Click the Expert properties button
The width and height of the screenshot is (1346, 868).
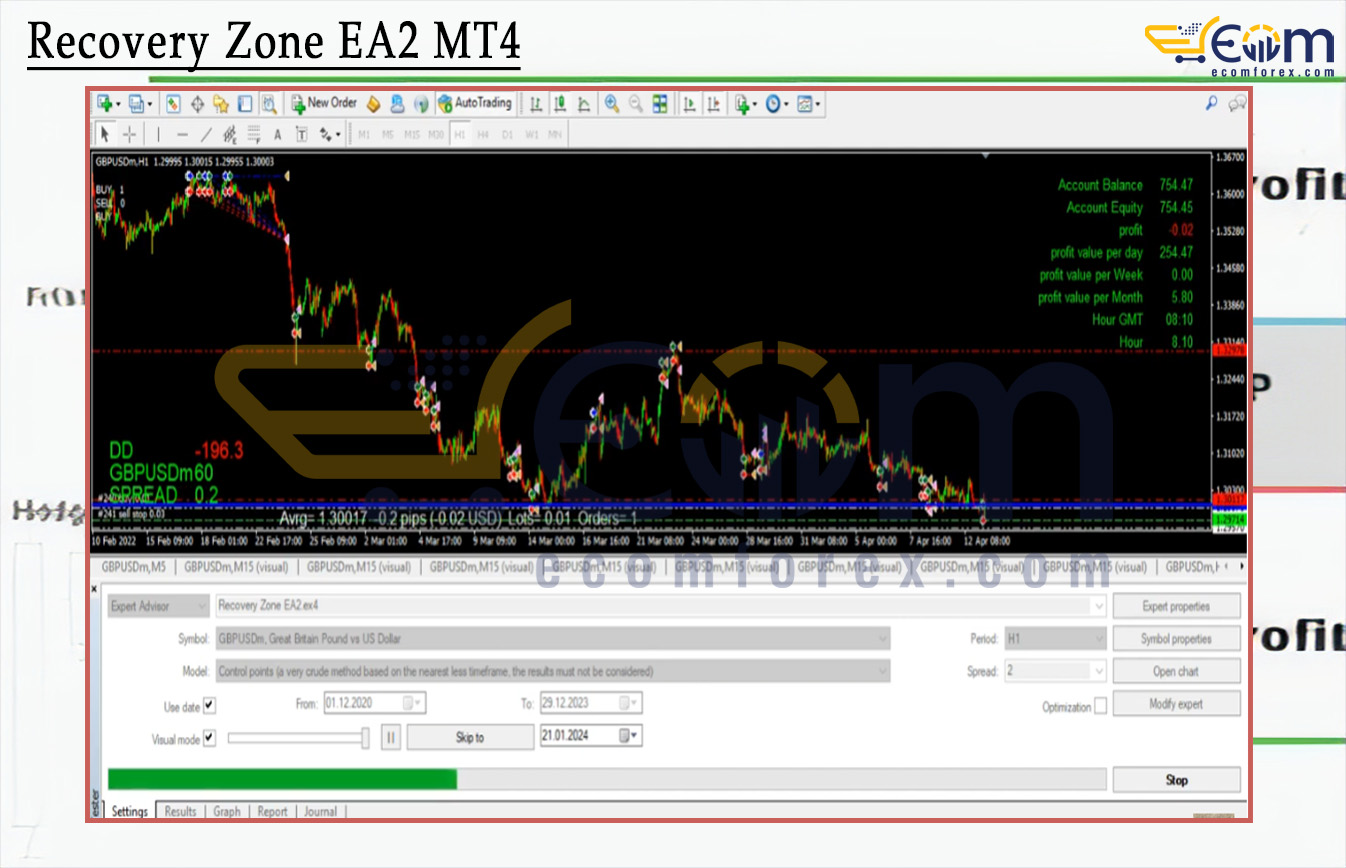tap(1176, 606)
